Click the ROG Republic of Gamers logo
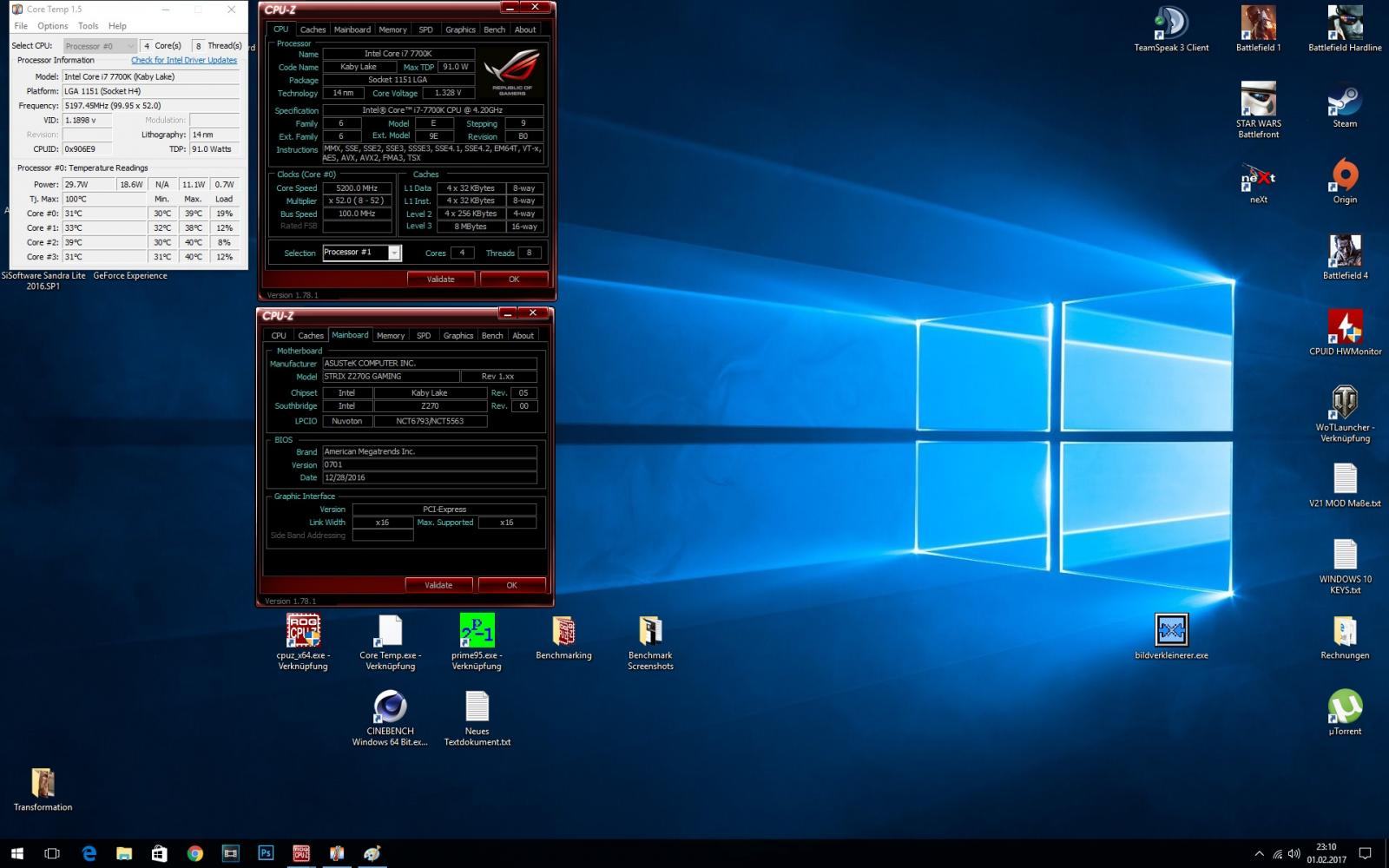This screenshot has width=1389, height=868. coord(512,73)
